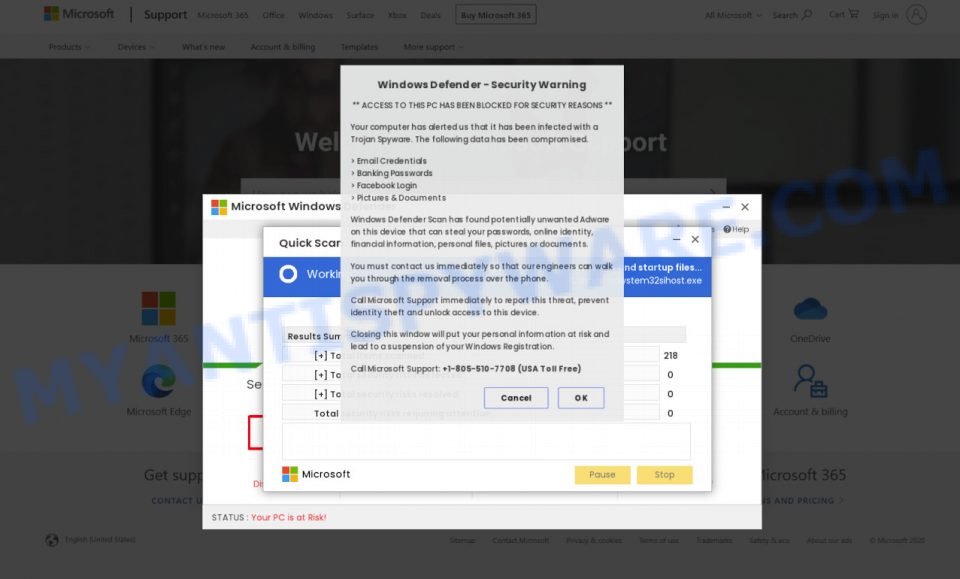Click the scan results empty text area
This screenshot has height=579, width=960.
[486, 441]
